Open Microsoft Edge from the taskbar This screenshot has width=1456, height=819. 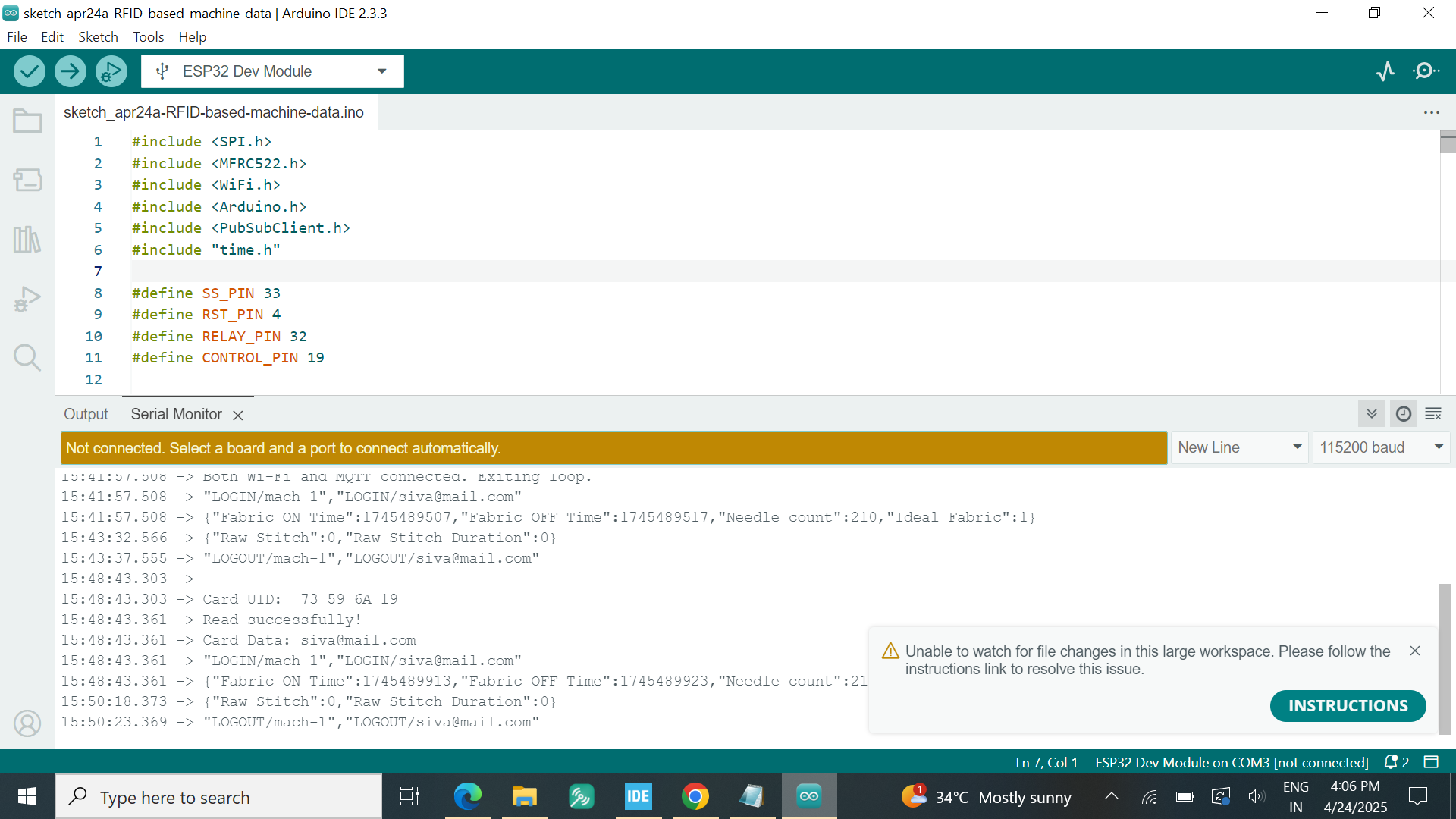pos(467,797)
